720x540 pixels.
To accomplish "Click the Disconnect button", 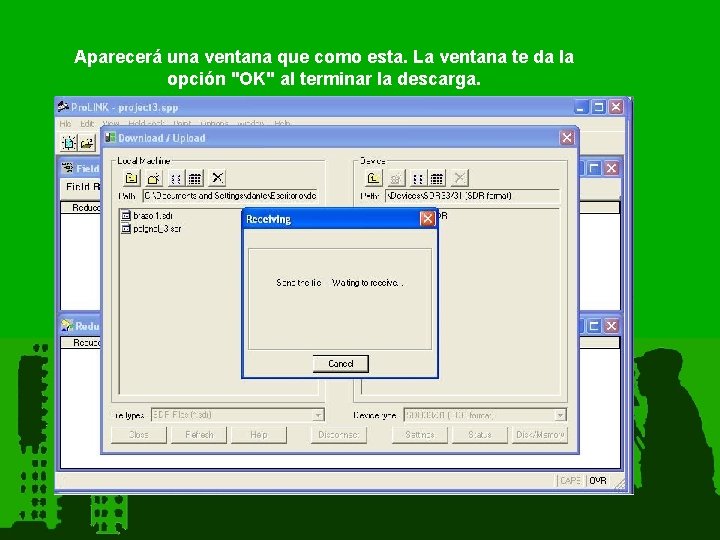I will click(x=339, y=434).
